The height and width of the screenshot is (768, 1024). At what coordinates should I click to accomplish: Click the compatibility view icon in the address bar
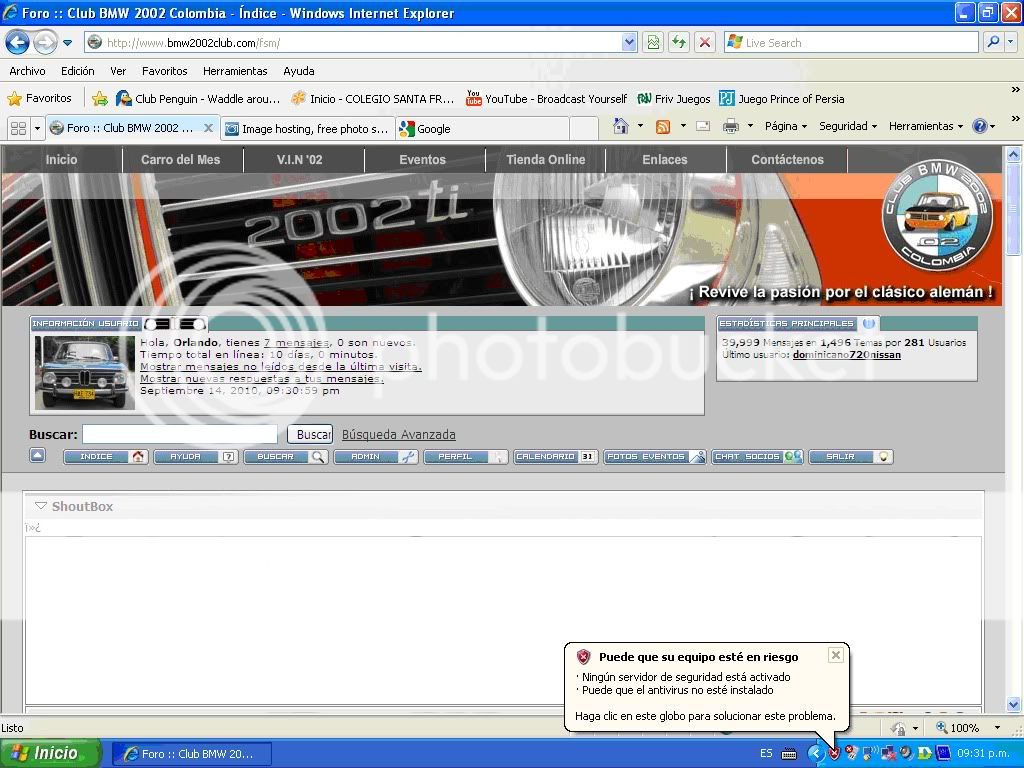tap(653, 43)
